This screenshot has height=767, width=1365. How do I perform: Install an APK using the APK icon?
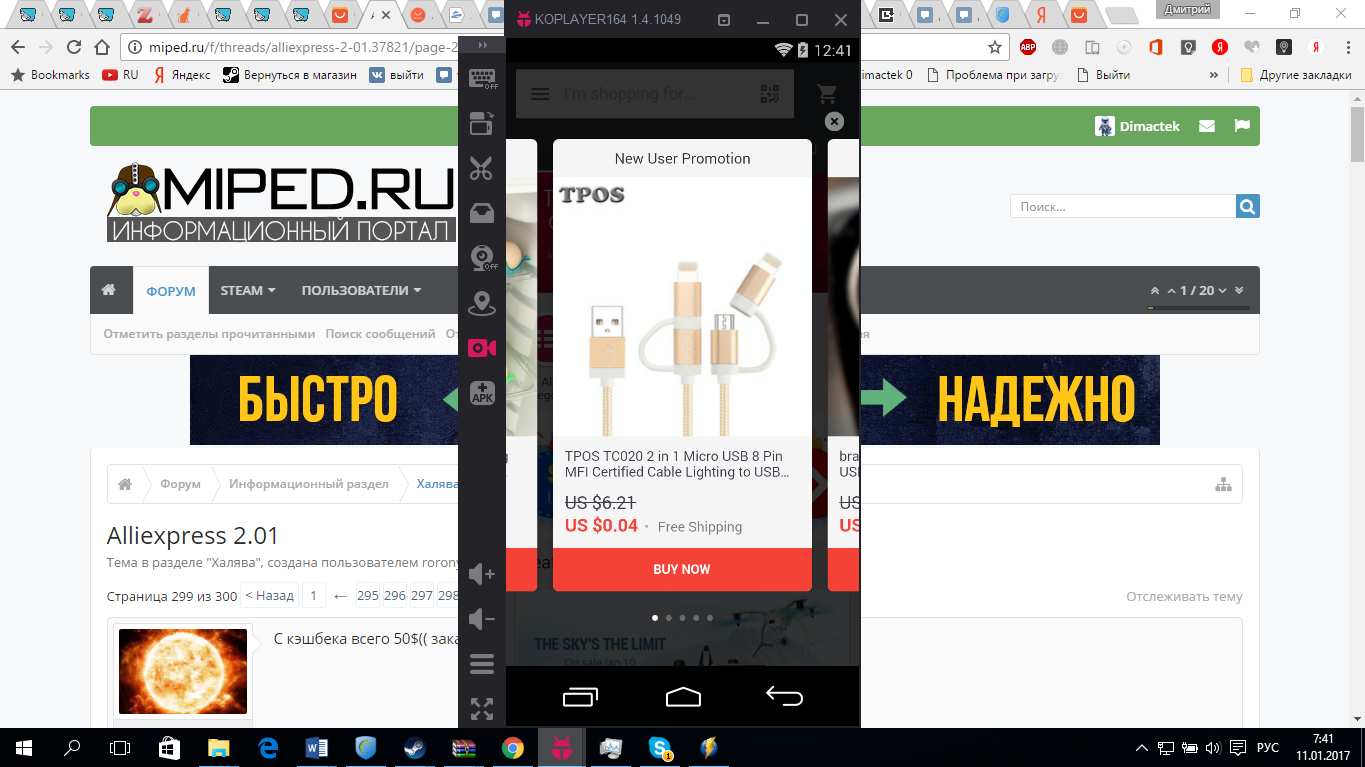[x=482, y=392]
